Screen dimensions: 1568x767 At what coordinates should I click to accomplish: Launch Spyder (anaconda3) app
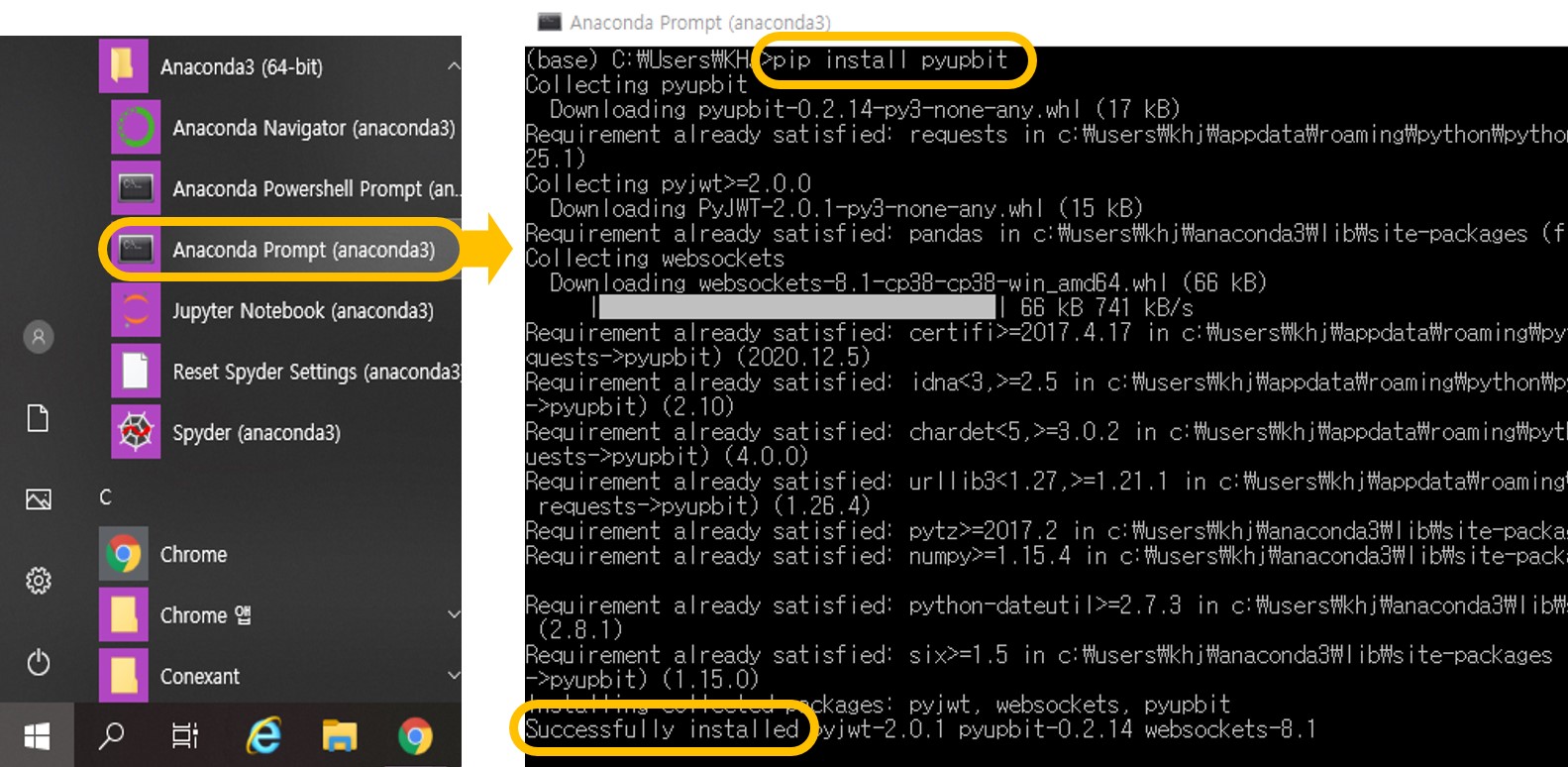(x=285, y=433)
